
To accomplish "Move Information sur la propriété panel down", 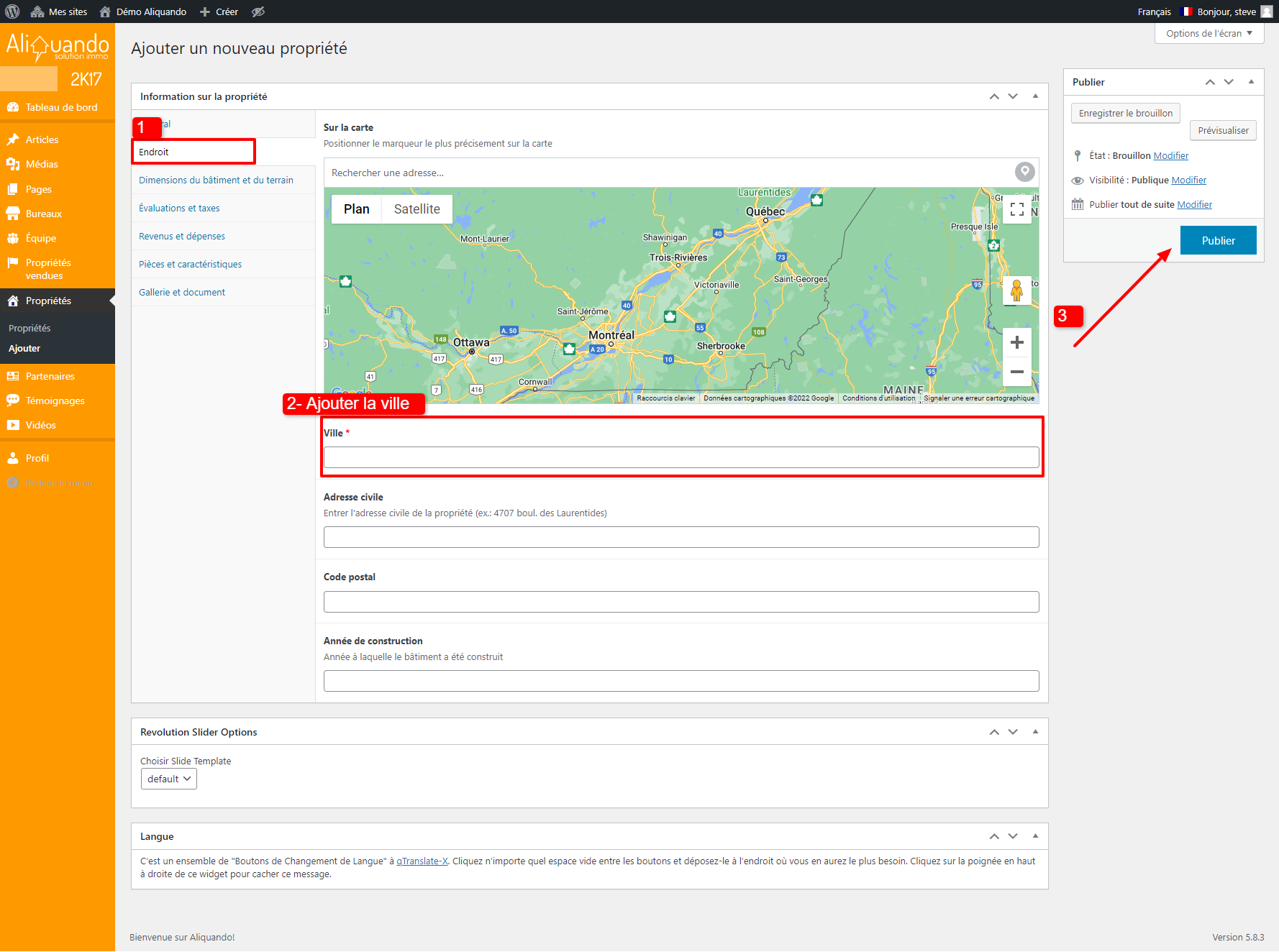I will coord(1013,96).
